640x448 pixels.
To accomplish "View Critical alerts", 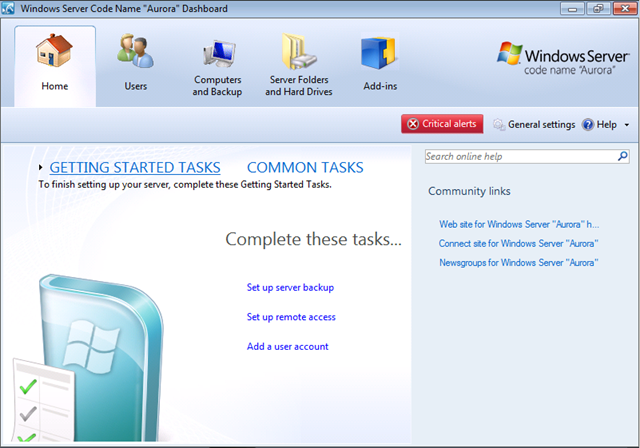I will coord(442,124).
